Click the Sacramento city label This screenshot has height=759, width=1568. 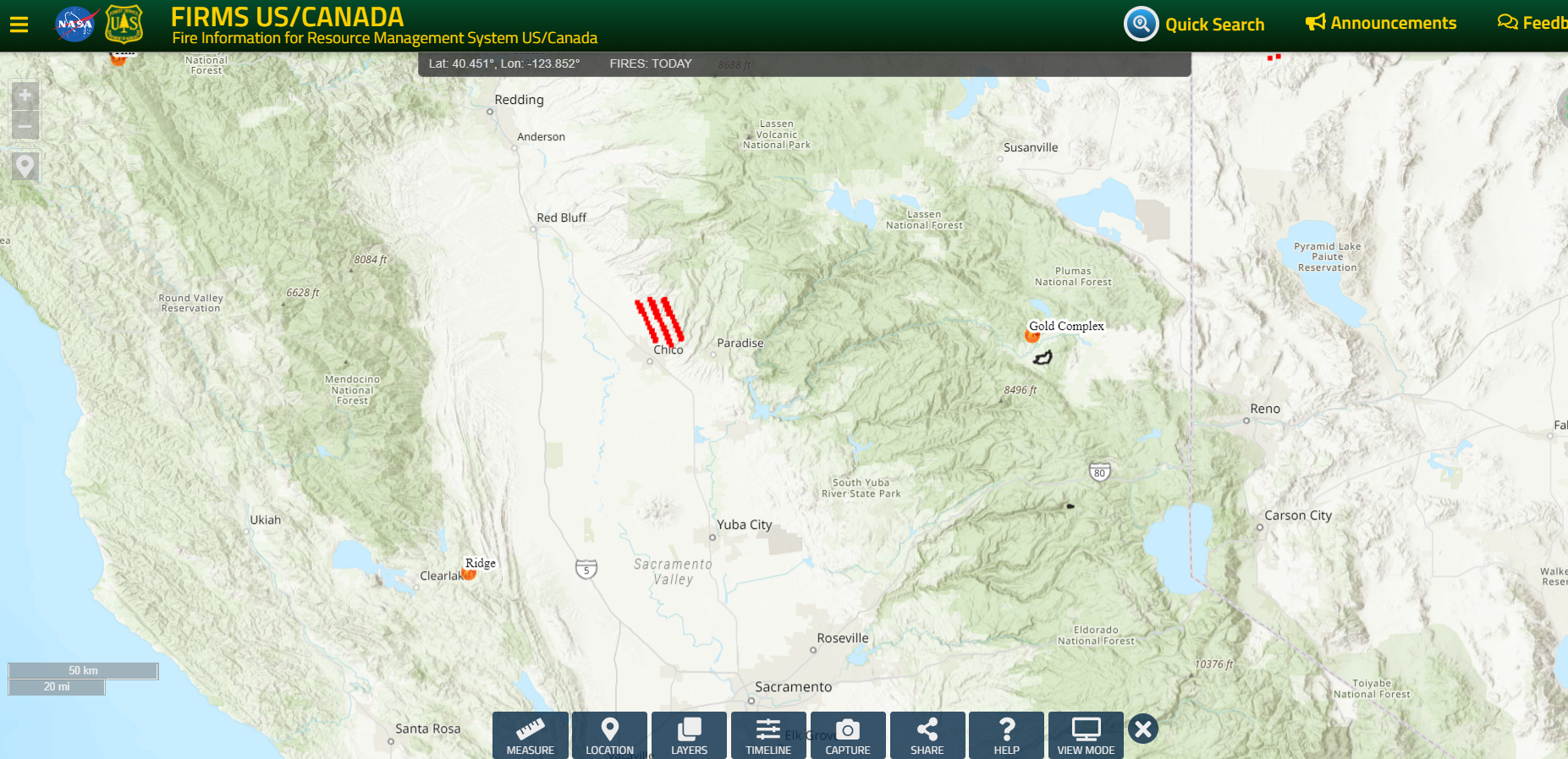tap(793, 687)
